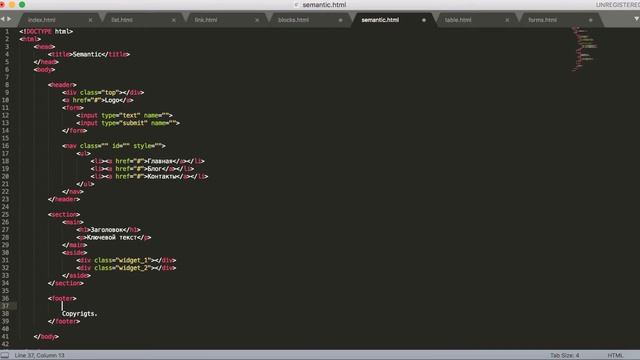The width and height of the screenshot is (640, 360).
Task: Close the unsaved blocks.html tab
Action: [x=340, y=20]
